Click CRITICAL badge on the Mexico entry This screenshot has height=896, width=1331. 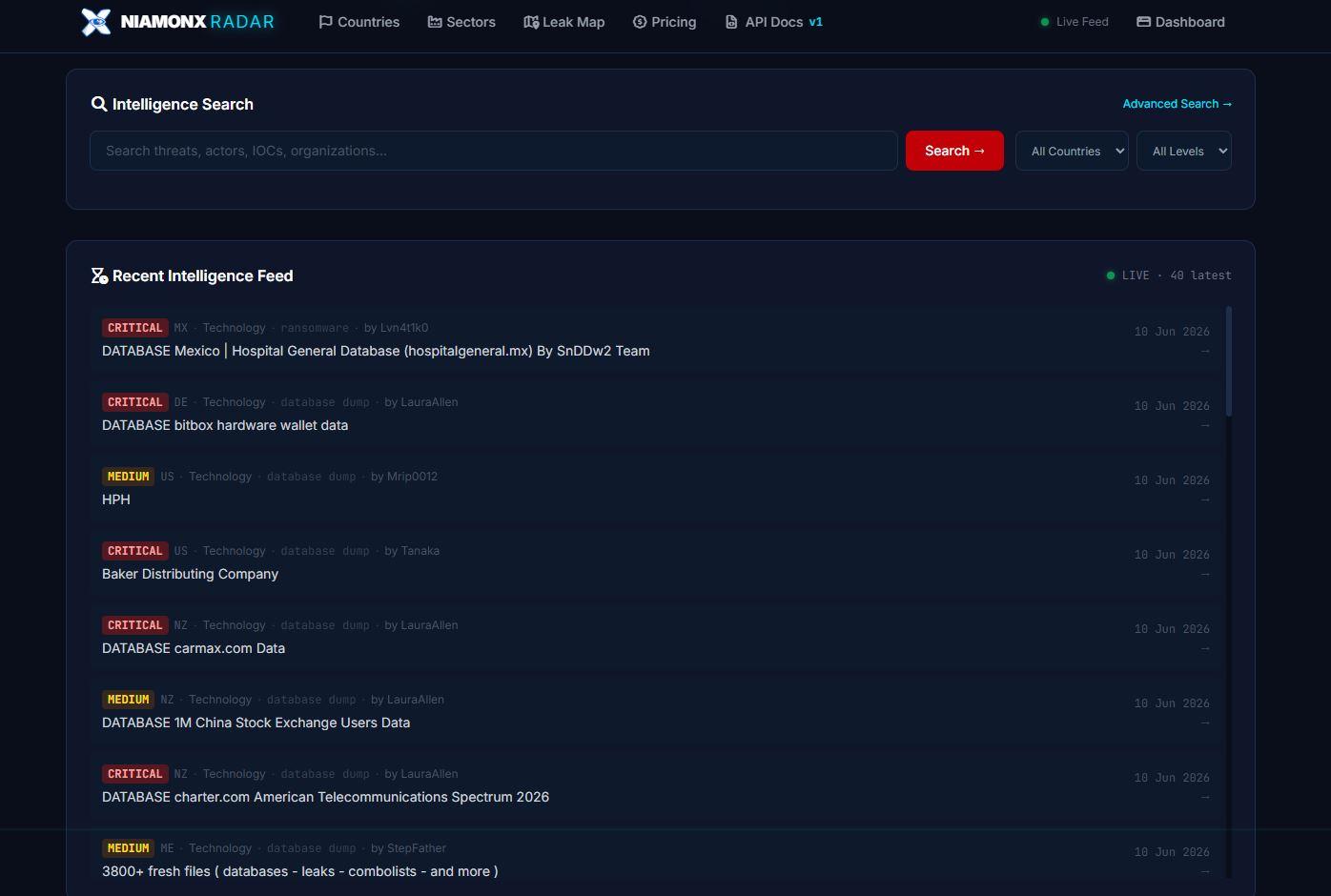tap(134, 328)
